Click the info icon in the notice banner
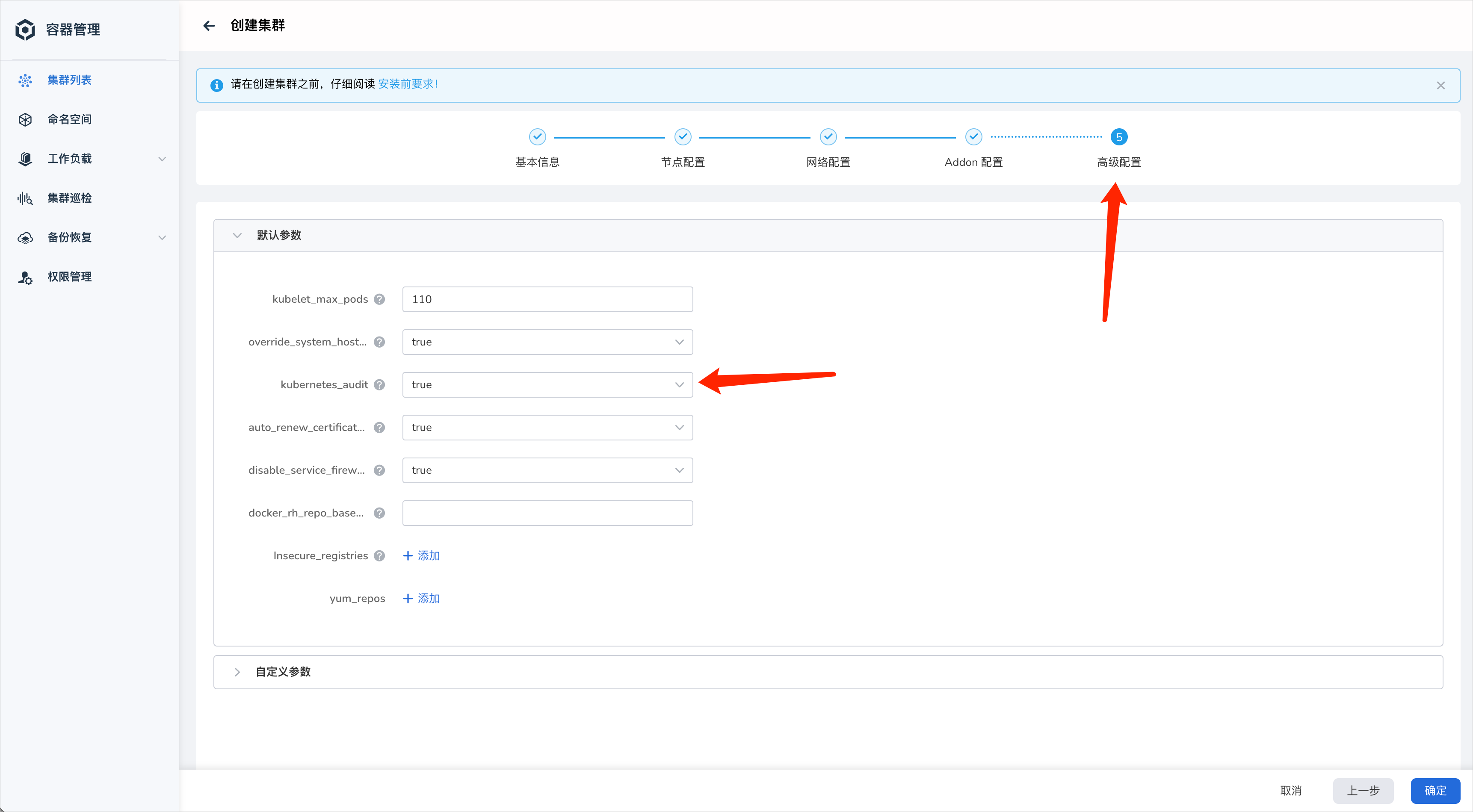 pyautogui.click(x=217, y=85)
